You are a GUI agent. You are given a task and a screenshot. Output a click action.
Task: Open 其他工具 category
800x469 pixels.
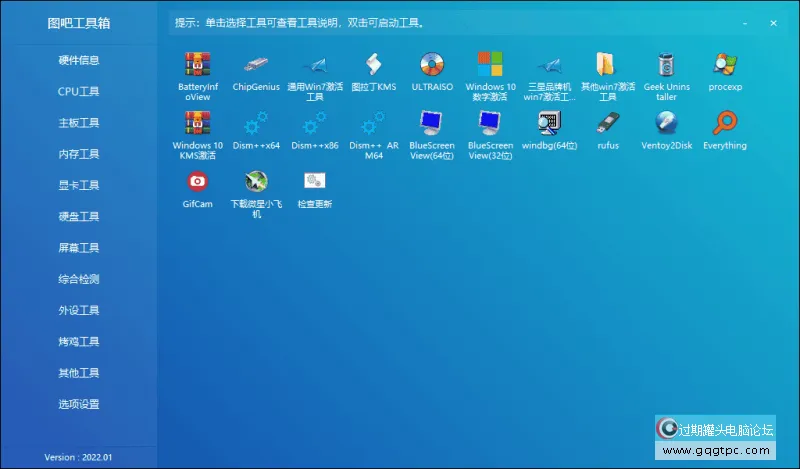[x=79, y=373]
